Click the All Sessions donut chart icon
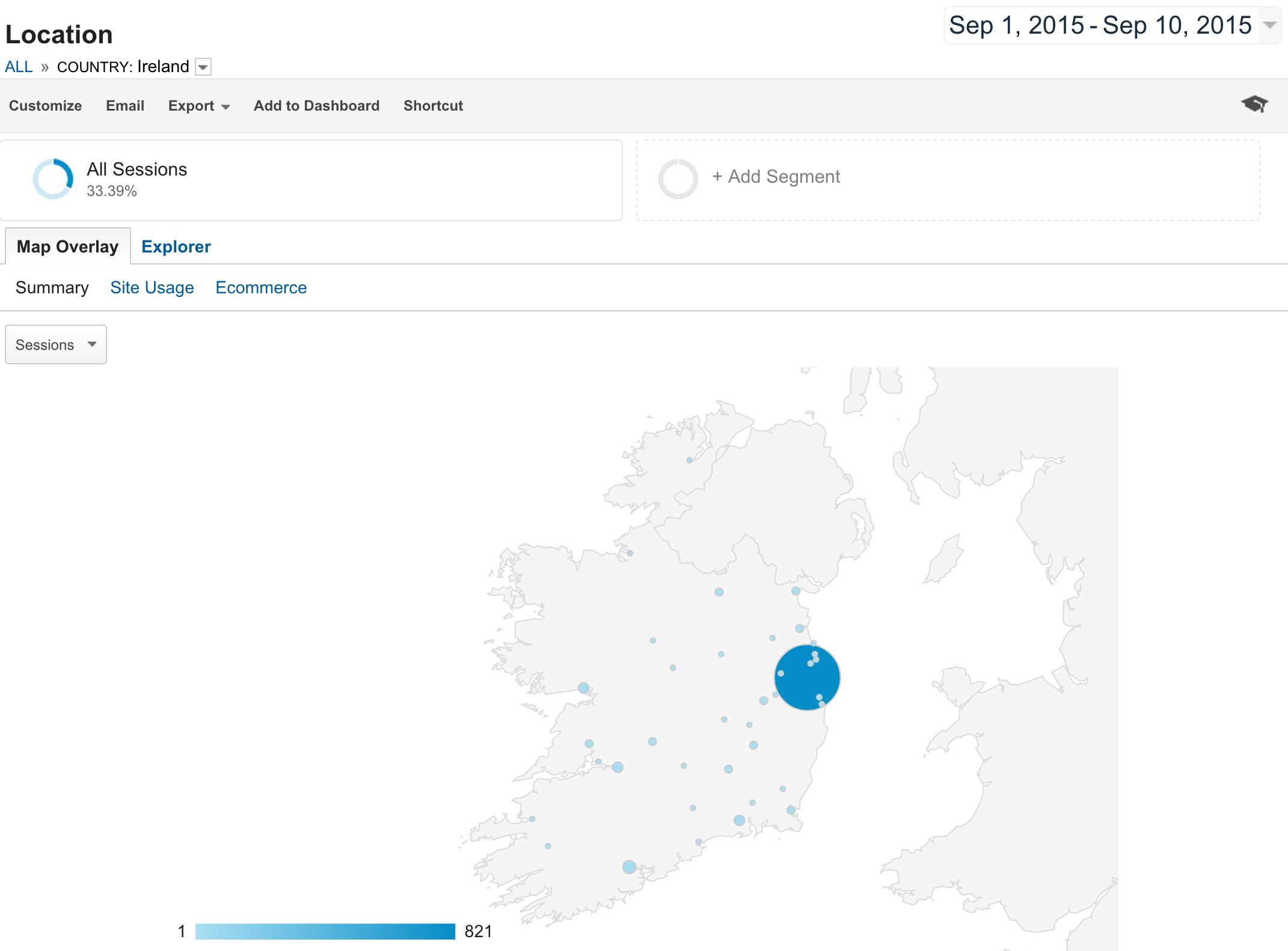Image resolution: width=1288 pixels, height=951 pixels. click(53, 179)
